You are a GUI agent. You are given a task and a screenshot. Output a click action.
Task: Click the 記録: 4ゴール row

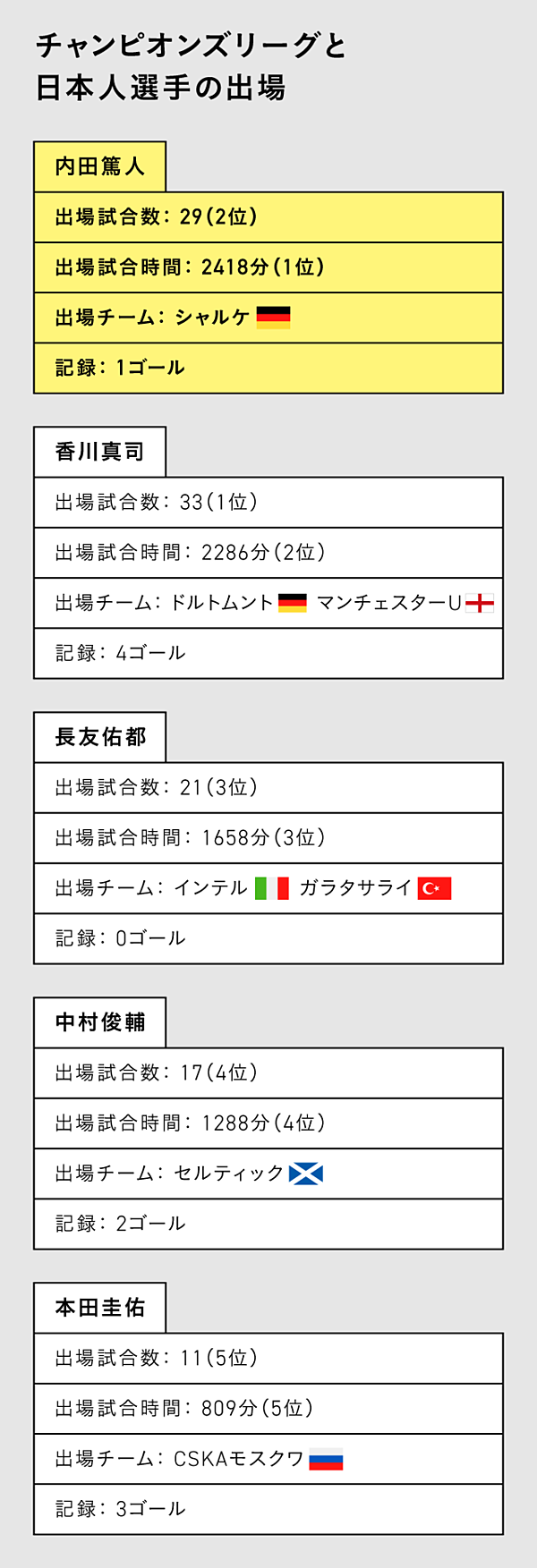pos(268,653)
